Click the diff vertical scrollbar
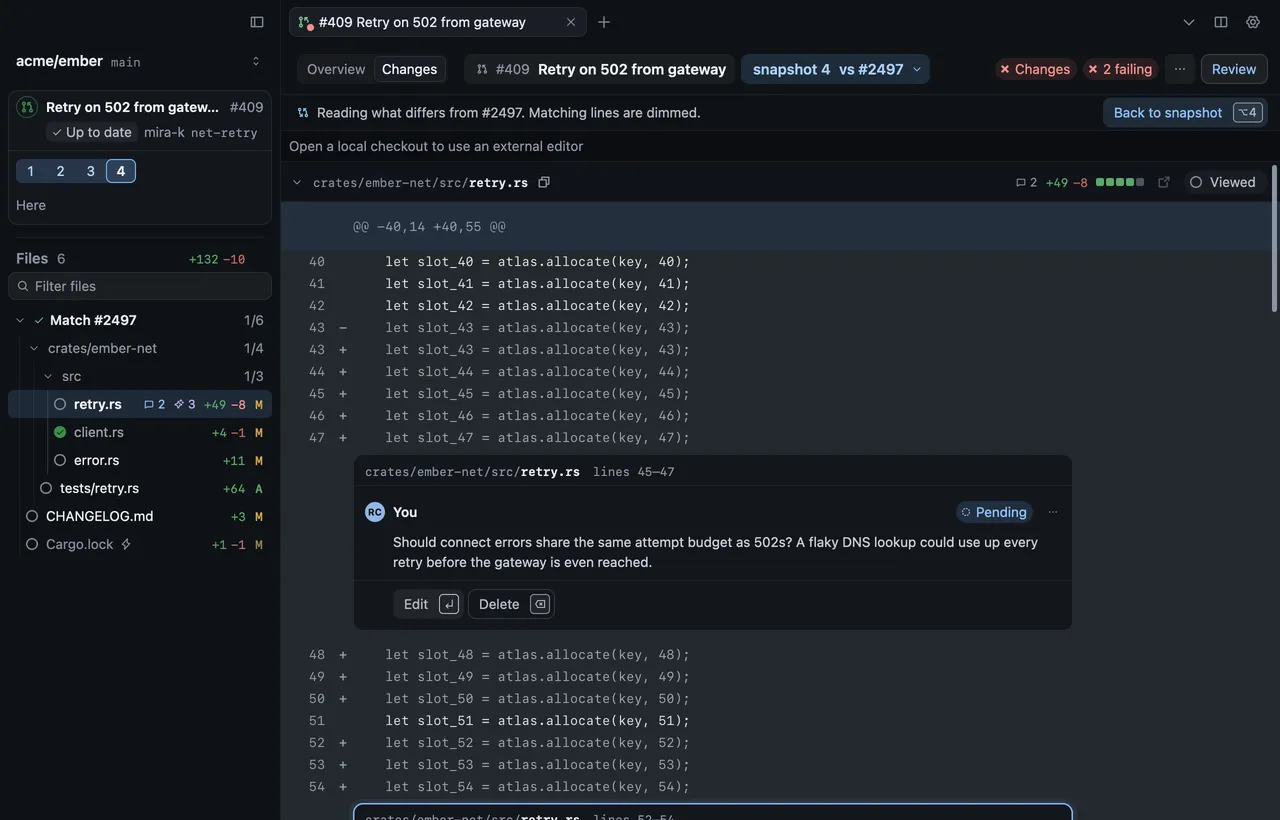1280x820 pixels. 1274,240
